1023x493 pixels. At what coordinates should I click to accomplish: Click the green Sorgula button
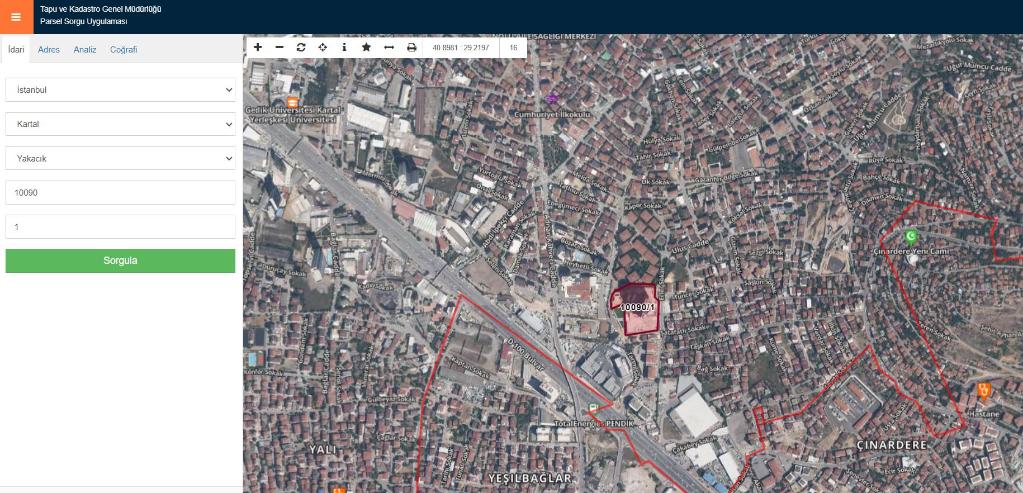point(120,261)
